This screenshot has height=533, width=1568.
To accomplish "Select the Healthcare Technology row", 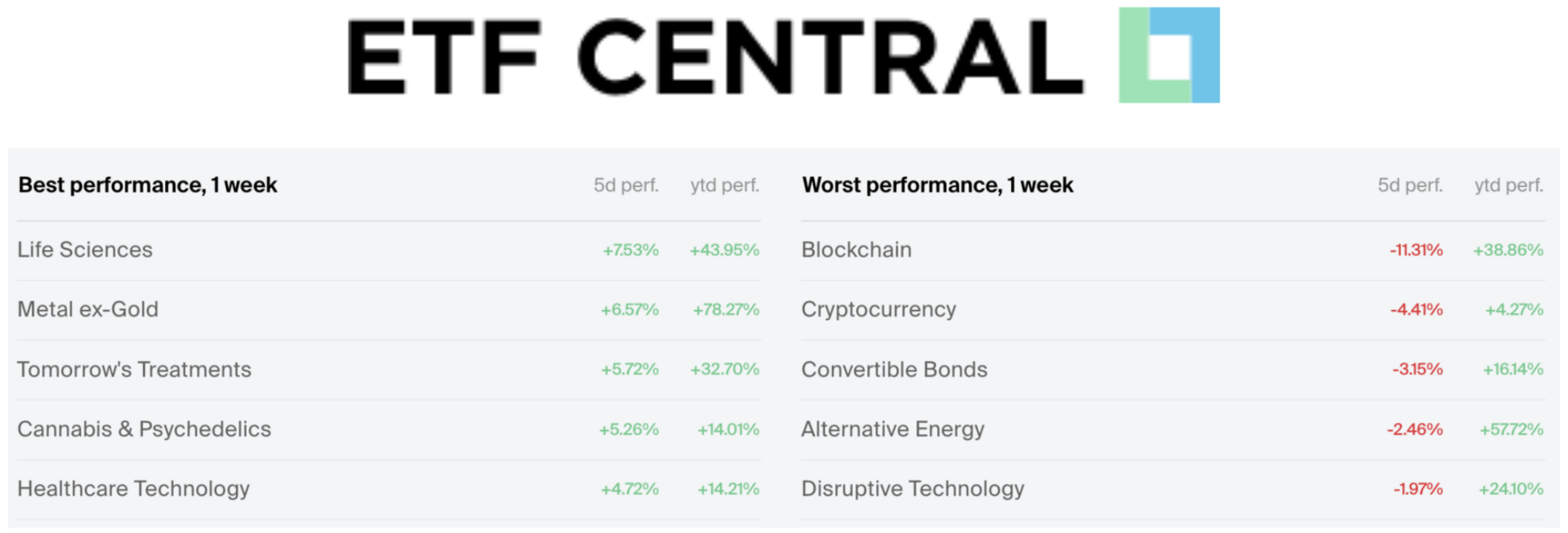I will 134,489.
